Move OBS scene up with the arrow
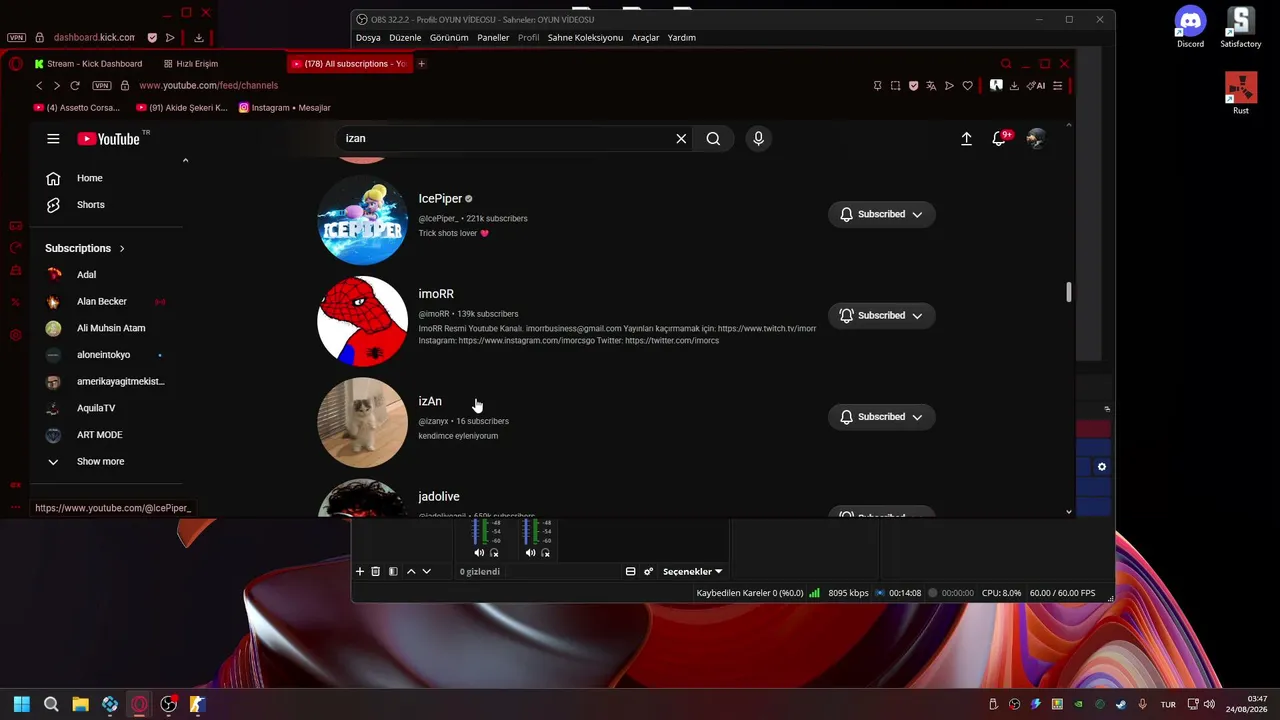This screenshot has height=720, width=1280. pos(411,571)
